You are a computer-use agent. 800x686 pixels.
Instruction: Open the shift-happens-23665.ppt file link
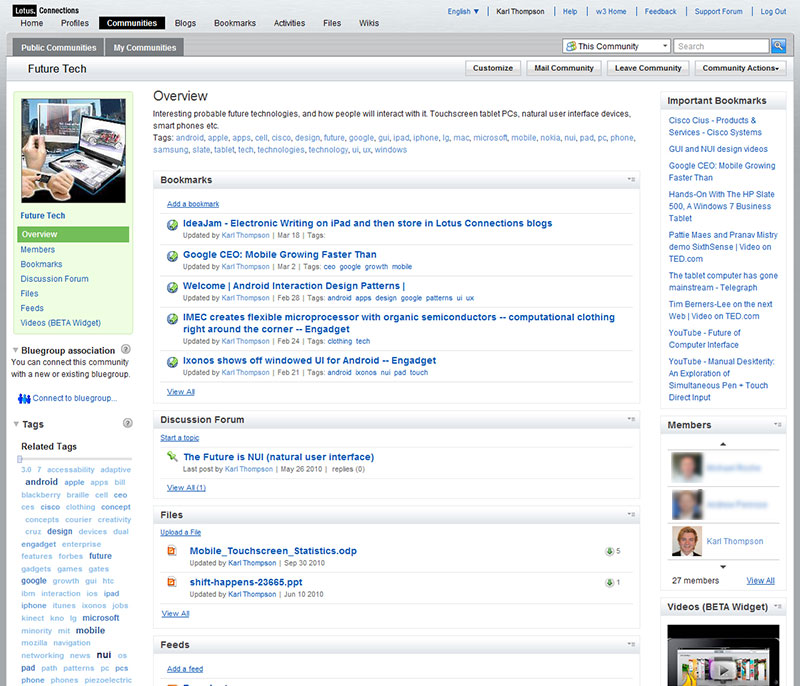[246, 582]
